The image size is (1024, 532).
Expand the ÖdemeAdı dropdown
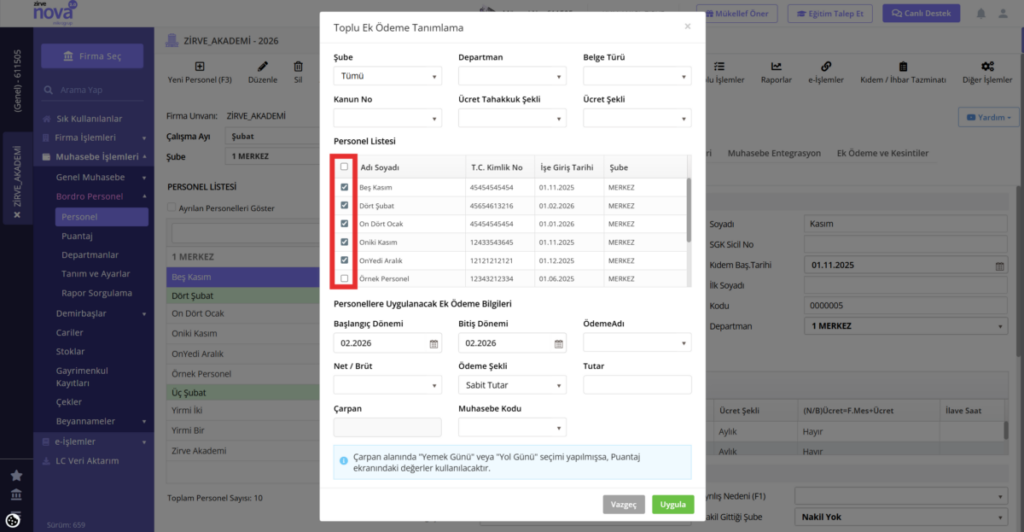(637, 343)
